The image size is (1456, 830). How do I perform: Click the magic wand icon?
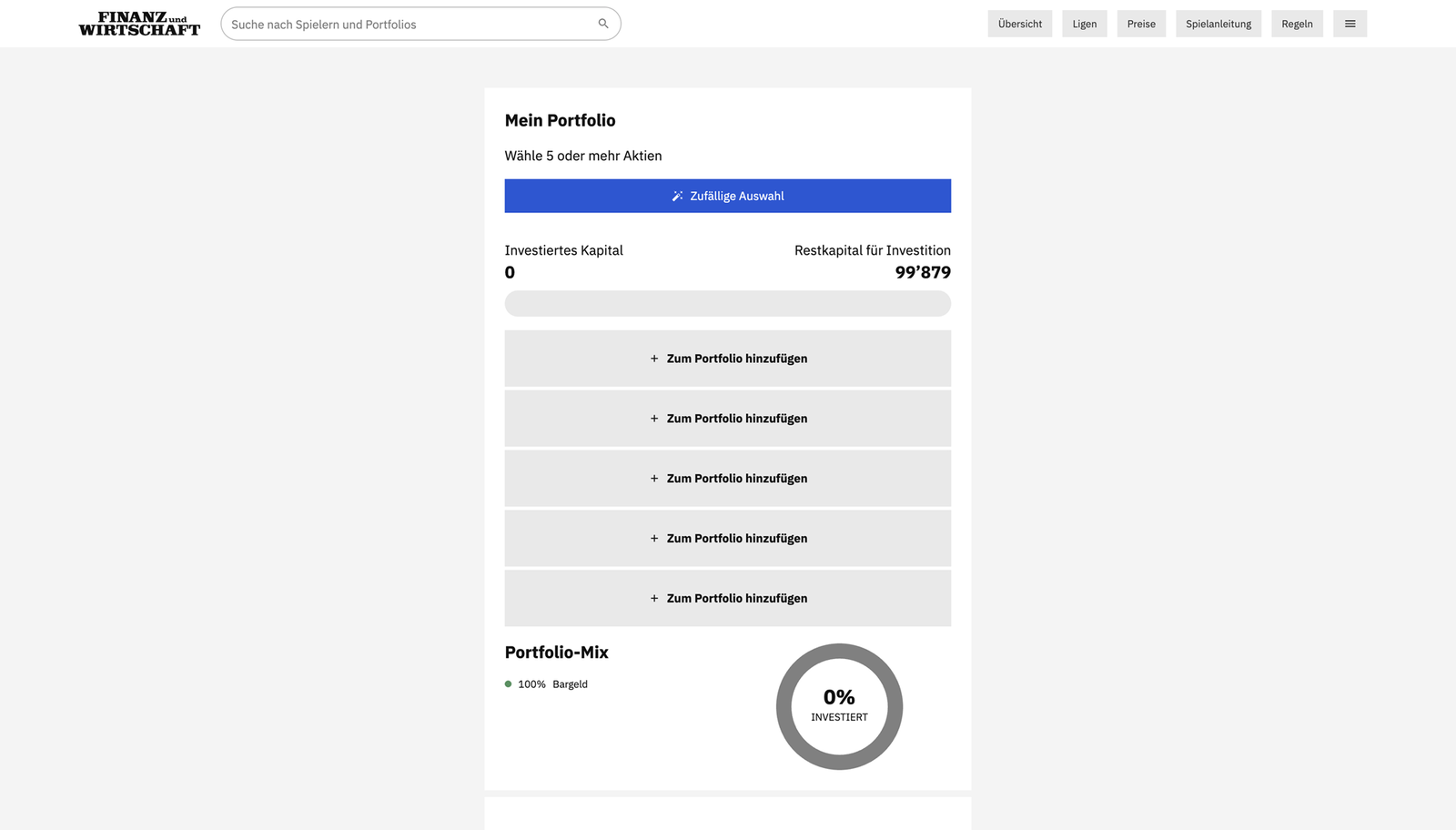677,196
